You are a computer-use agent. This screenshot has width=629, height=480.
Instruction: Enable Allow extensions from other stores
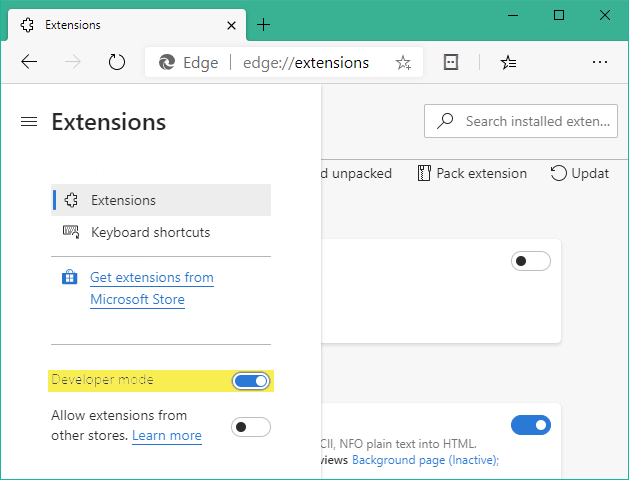[251, 427]
